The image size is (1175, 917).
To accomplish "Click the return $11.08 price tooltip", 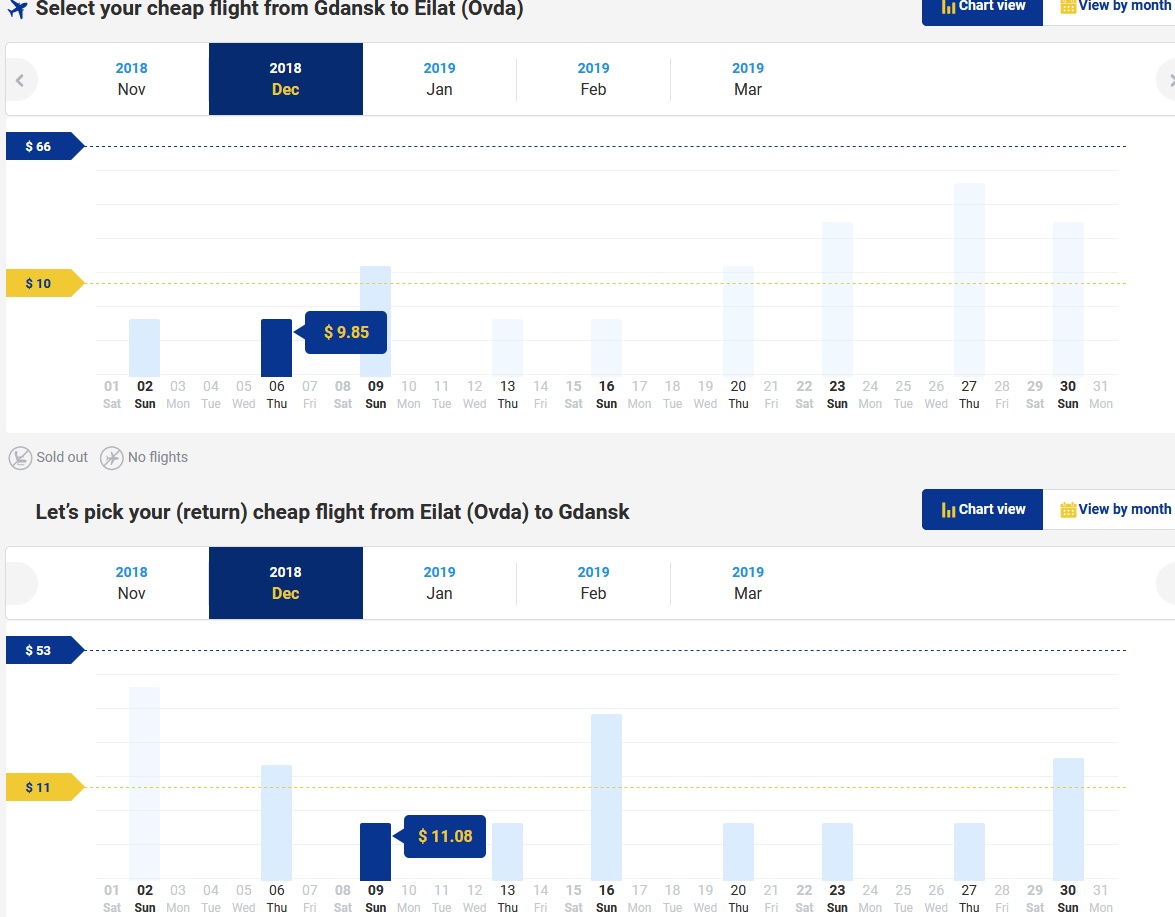I will click(444, 837).
